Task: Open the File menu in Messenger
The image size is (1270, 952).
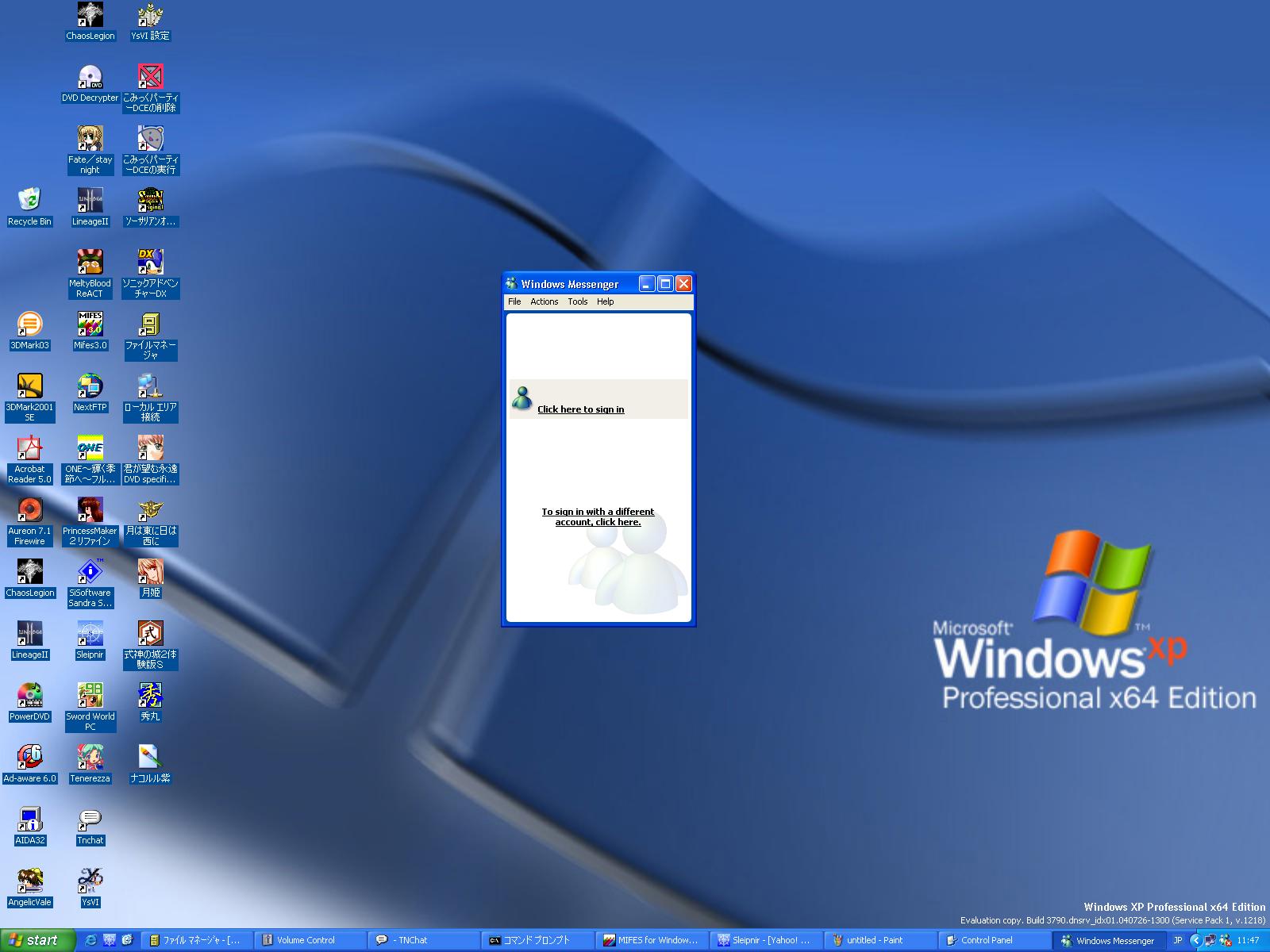Action: point(514,301)
